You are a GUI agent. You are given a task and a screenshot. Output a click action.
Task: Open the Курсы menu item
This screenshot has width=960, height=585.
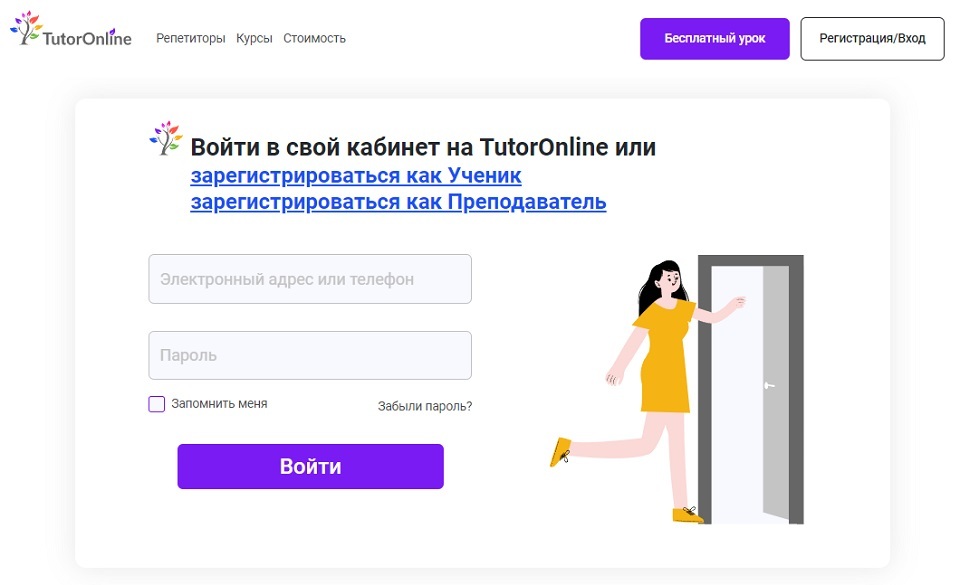(x=254, y=38)
